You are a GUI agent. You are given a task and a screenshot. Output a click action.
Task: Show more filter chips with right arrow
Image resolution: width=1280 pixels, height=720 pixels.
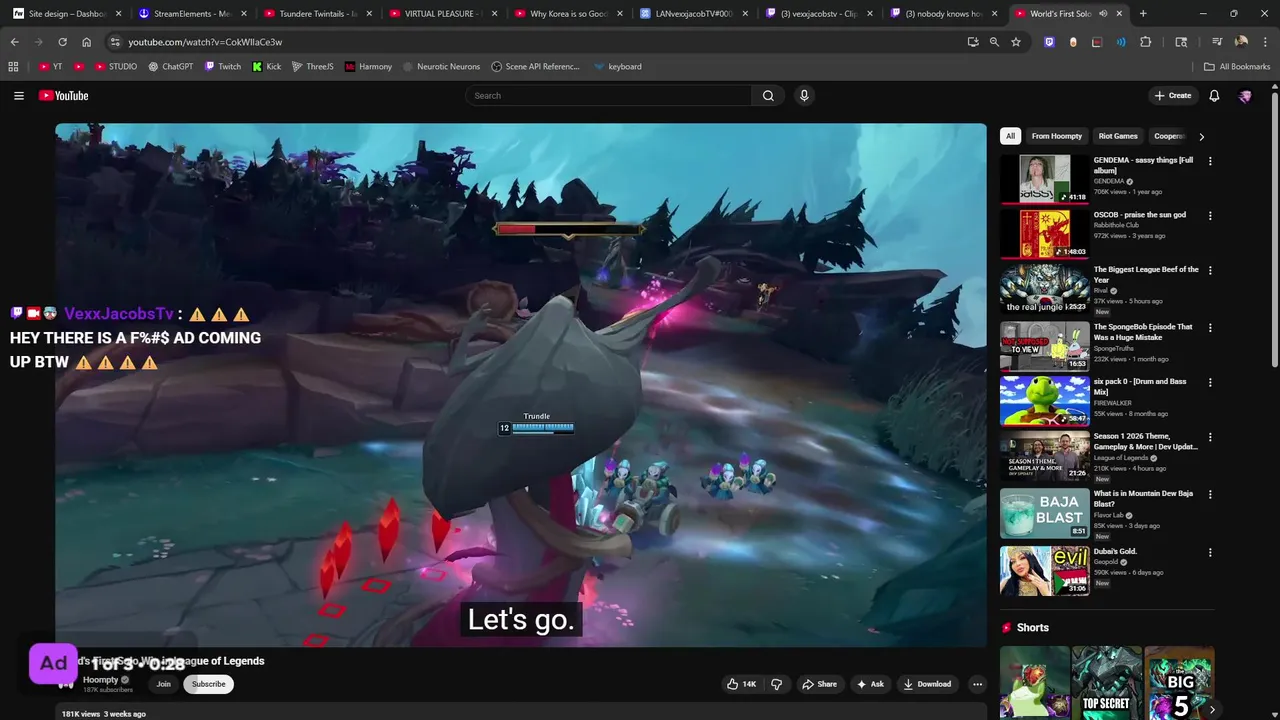pos(1201,136)
